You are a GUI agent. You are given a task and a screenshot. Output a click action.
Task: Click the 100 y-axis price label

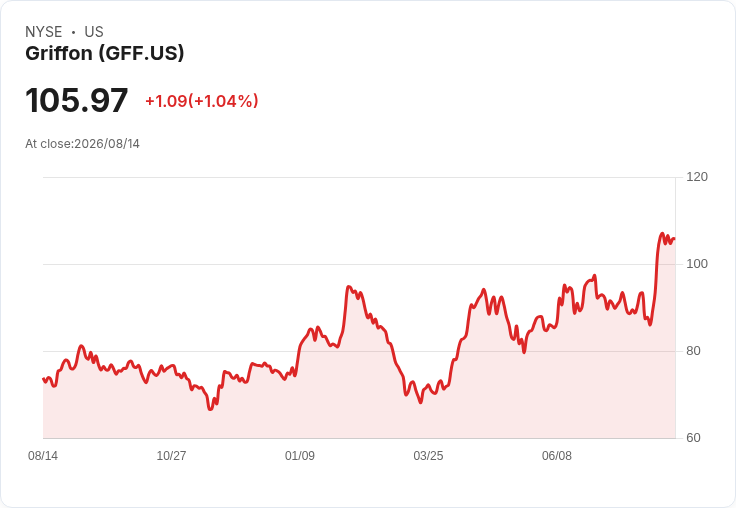point(697,264)
